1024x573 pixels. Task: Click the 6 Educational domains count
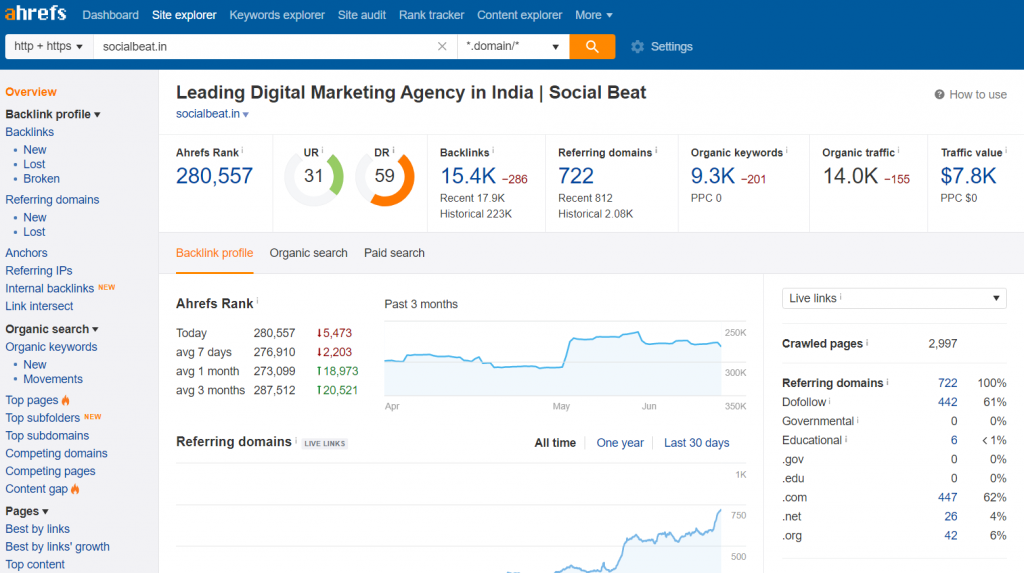954,440
